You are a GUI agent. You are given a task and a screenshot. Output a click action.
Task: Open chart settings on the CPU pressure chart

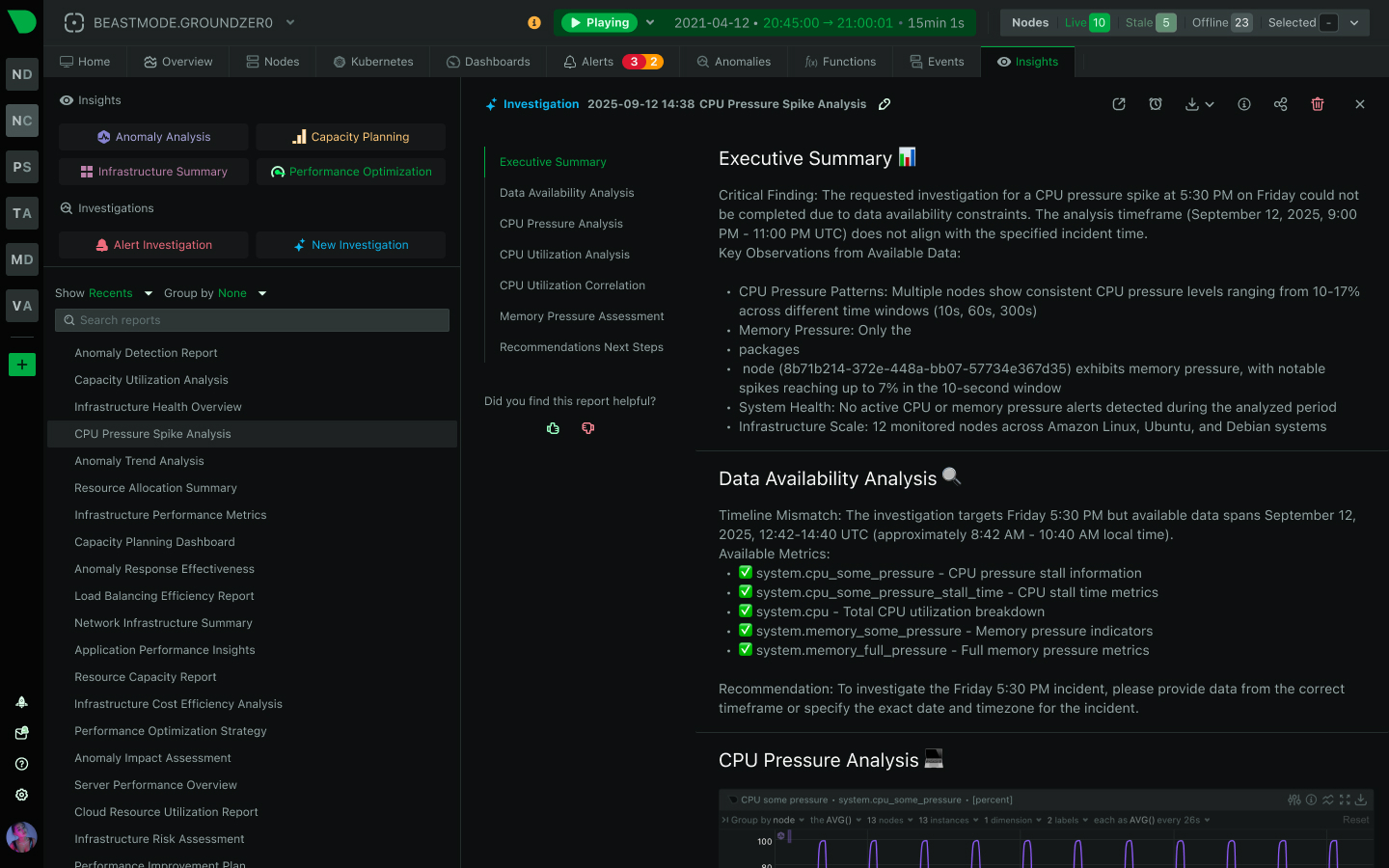coord(1294,800)
